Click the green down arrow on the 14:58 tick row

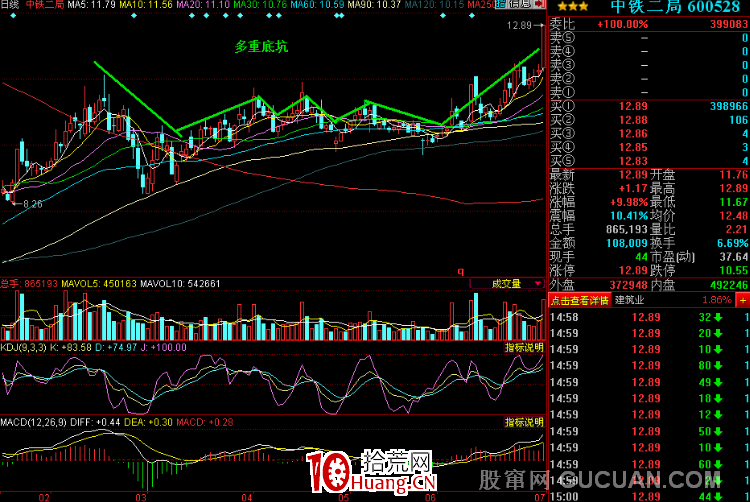[718, 317]
